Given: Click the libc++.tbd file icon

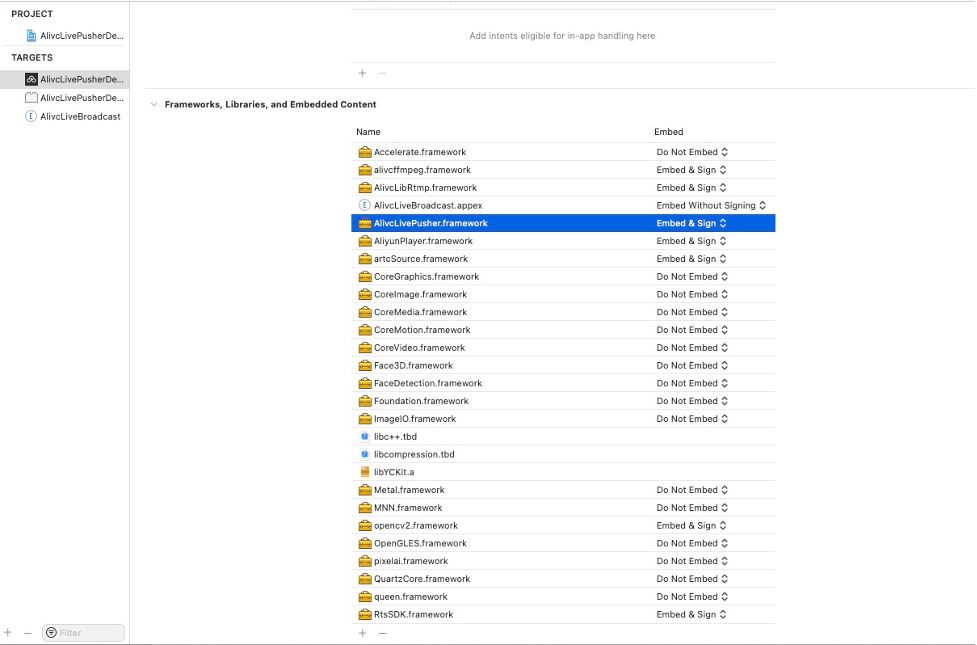Looking at the screenshot, I should coord(365,437).
